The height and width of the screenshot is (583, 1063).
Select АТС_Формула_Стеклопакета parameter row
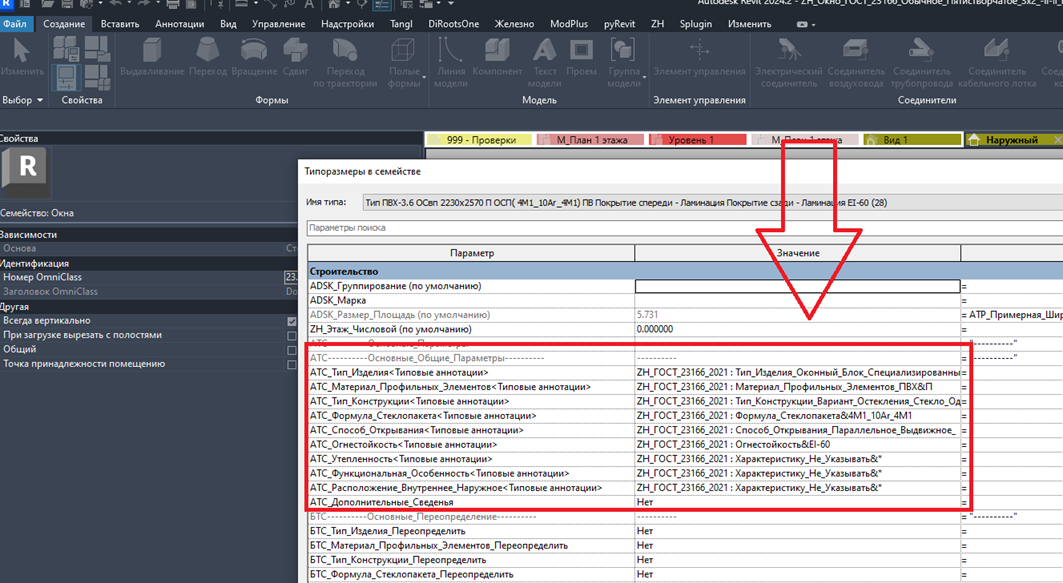(471, 416)
